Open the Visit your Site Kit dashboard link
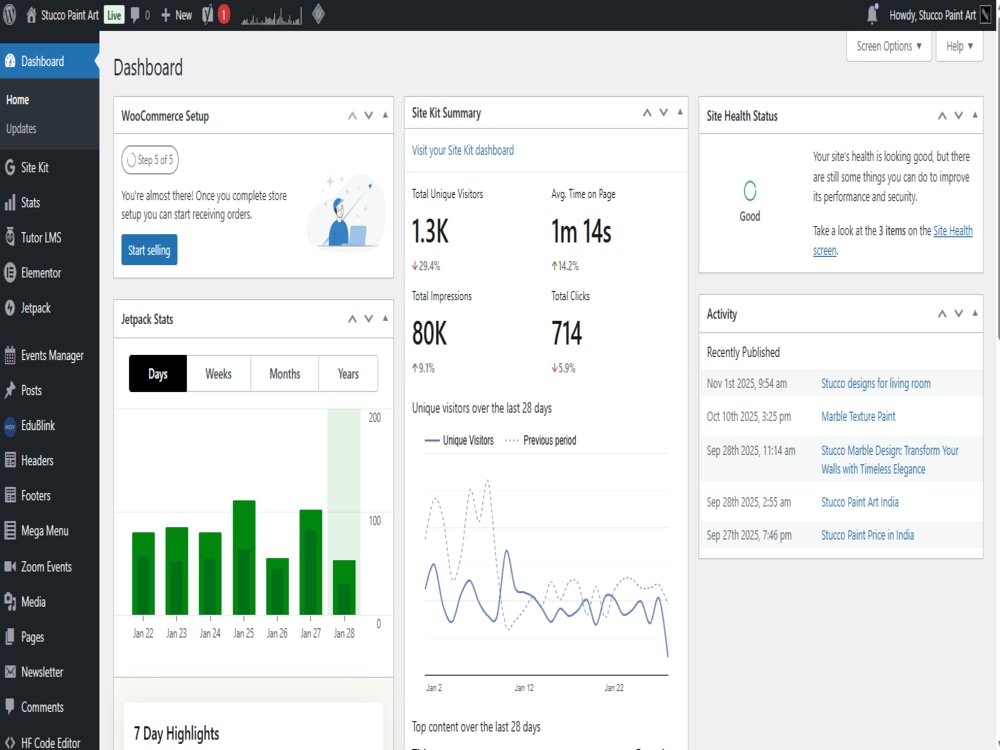 click(463, 151)
